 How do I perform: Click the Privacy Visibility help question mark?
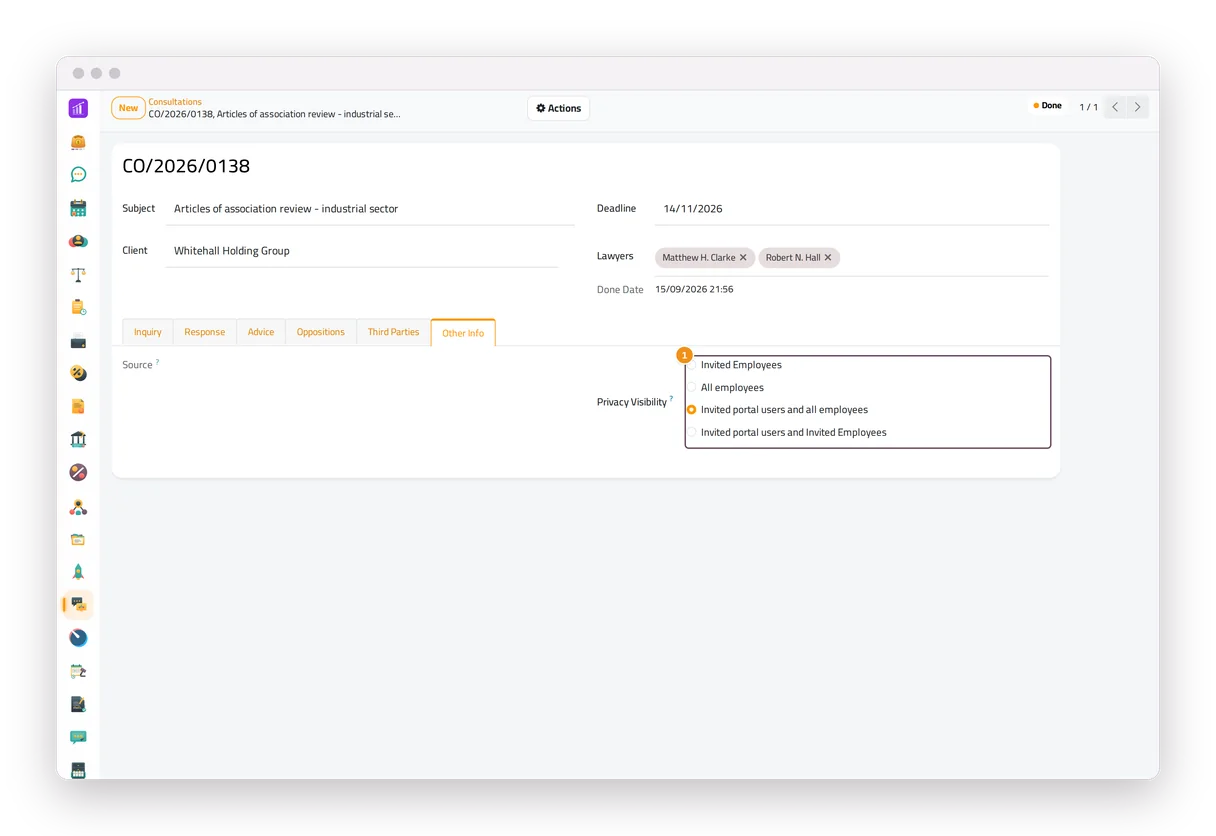[x=671, y=399]
